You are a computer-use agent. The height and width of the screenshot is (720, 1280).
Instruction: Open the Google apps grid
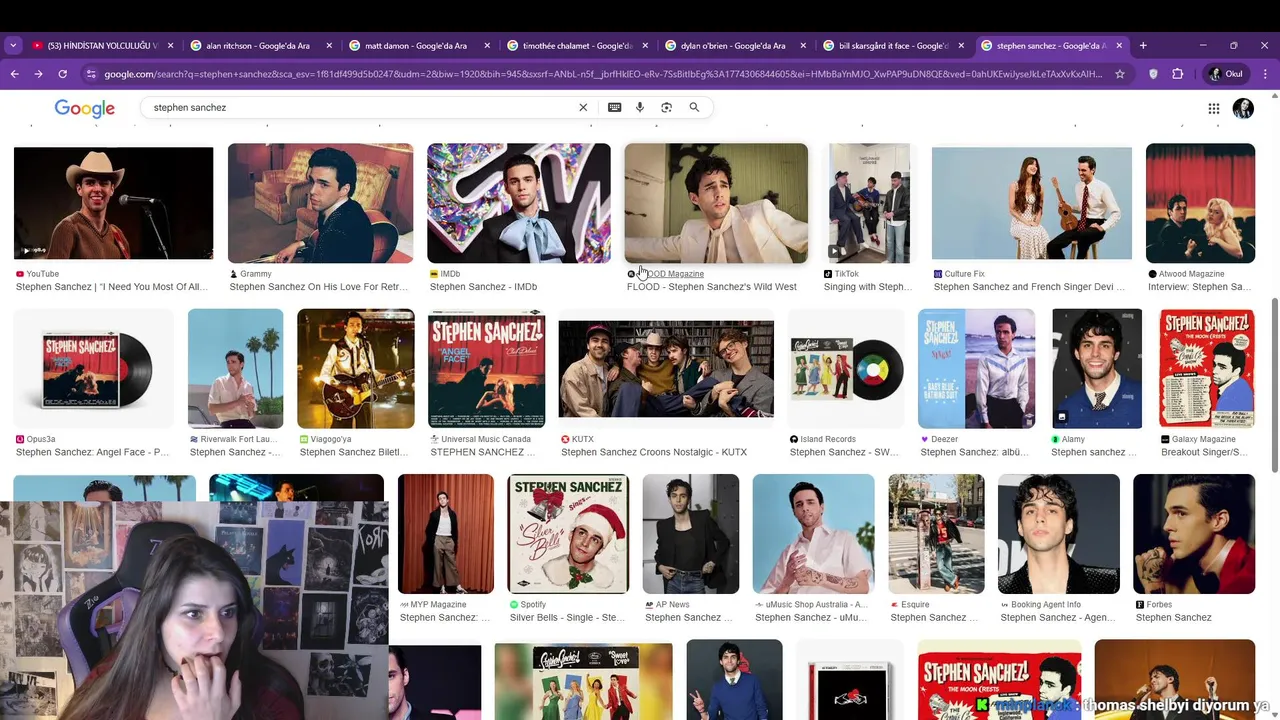[1213, 108]
